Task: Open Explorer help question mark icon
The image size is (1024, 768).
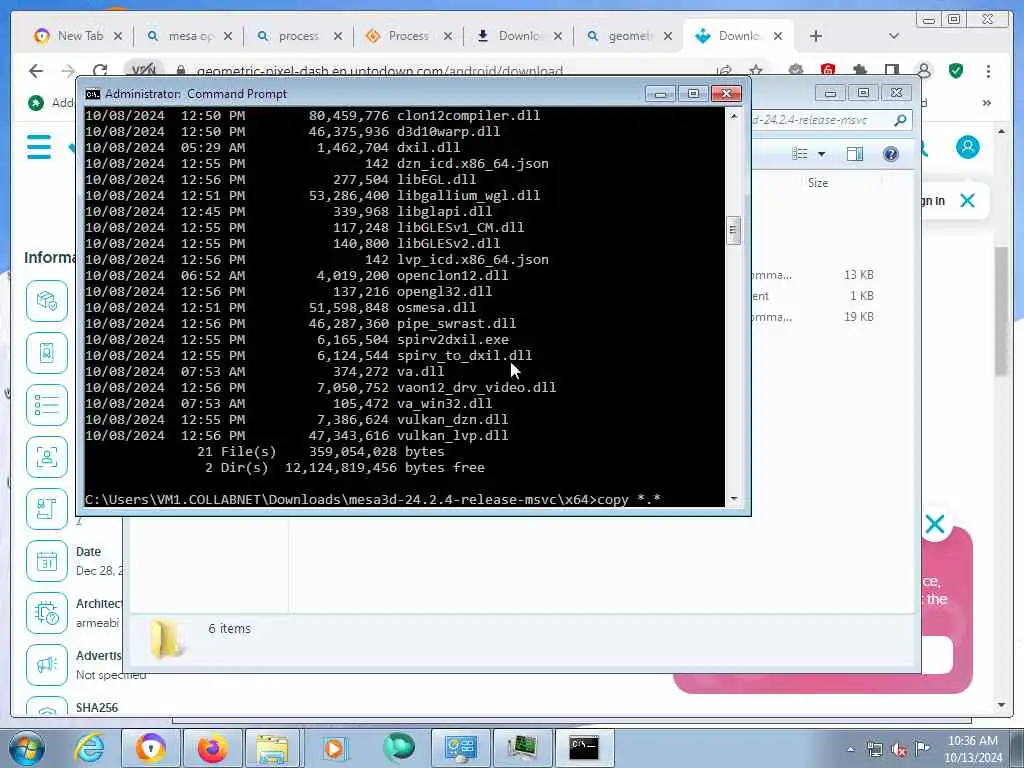Action: tap(891, 153)
